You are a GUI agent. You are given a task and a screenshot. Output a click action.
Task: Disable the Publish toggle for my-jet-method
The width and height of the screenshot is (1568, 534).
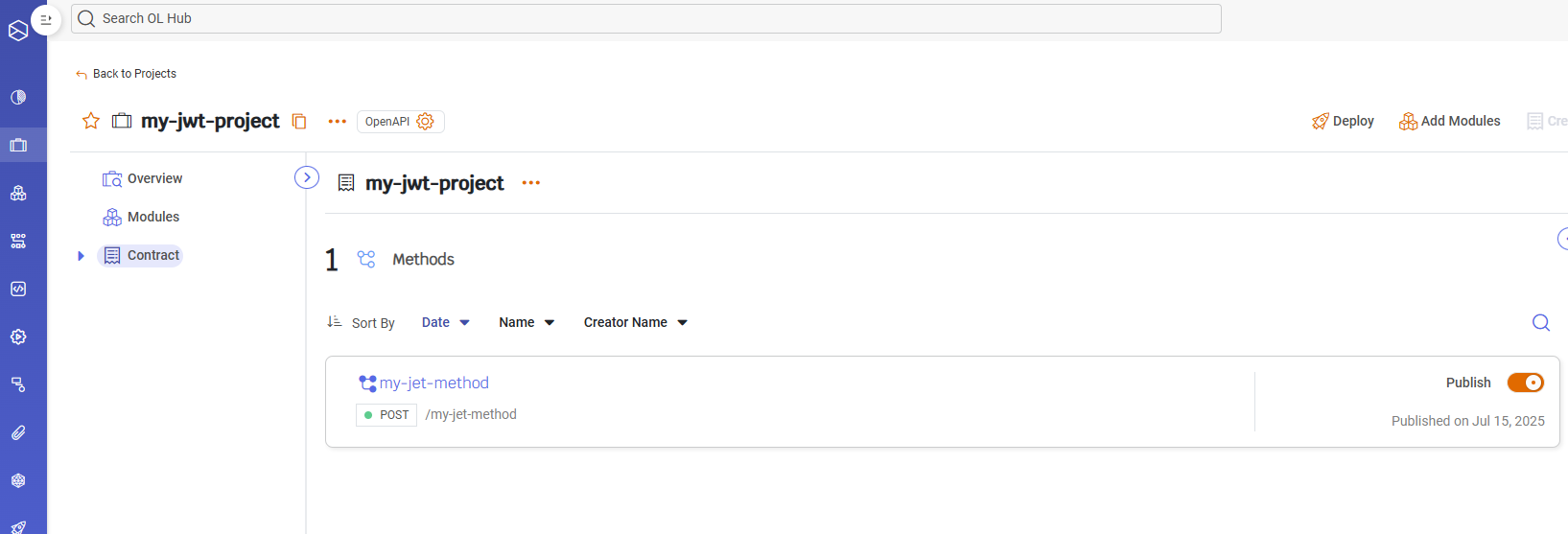[x=1525, y=383]
